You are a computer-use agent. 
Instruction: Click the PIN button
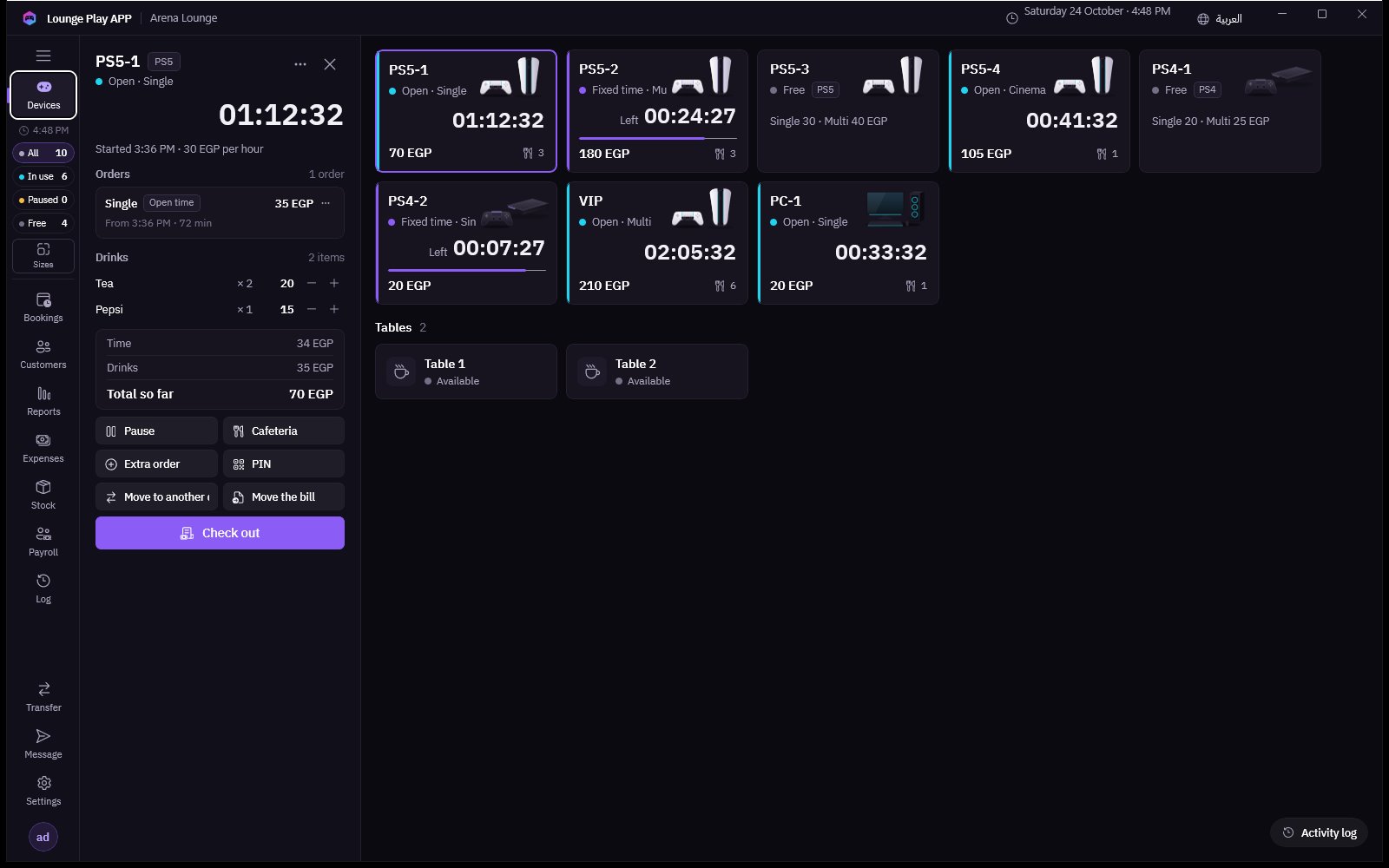click(x=284, y=464)
